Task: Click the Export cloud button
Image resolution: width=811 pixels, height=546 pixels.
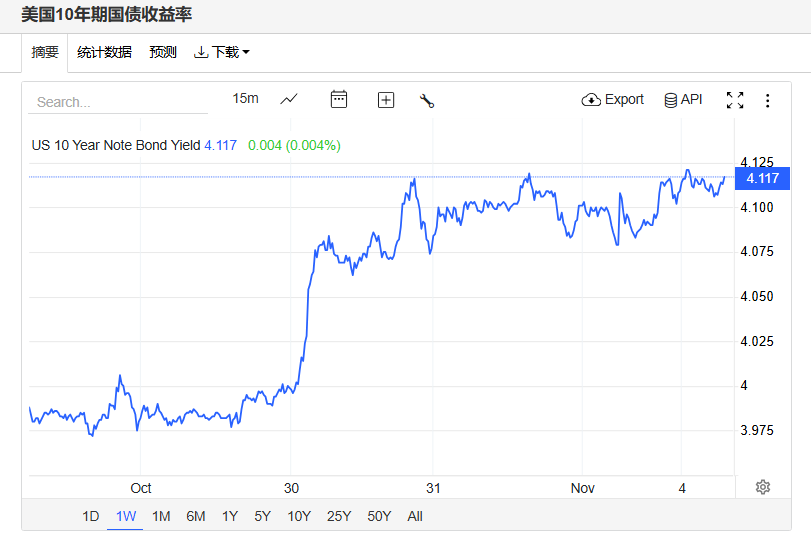Action: coord(612,100)
